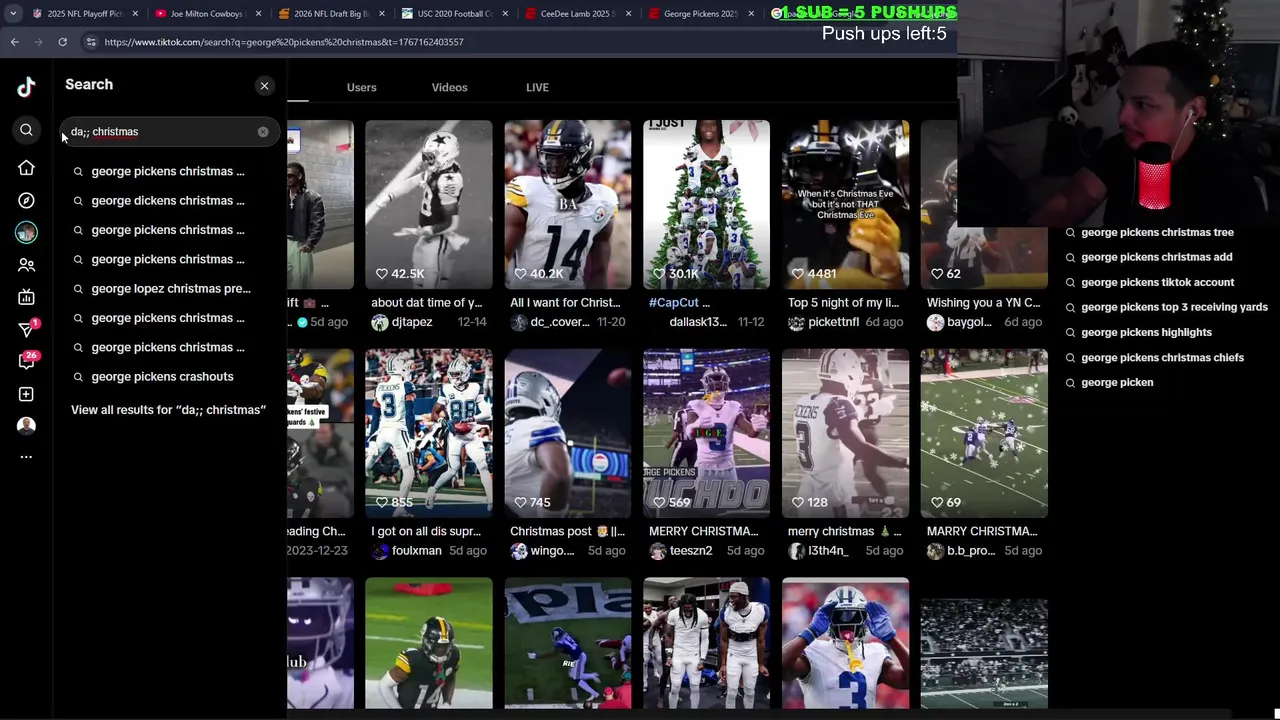Like the wingo video showing 745
This screenshot has width=1280, height=720.
point(520,502)
